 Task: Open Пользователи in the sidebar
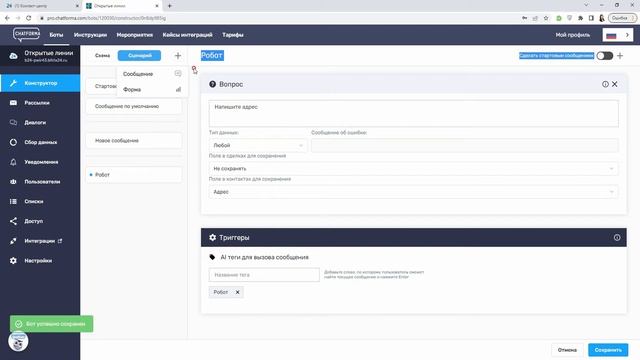[x=40, y=182]
